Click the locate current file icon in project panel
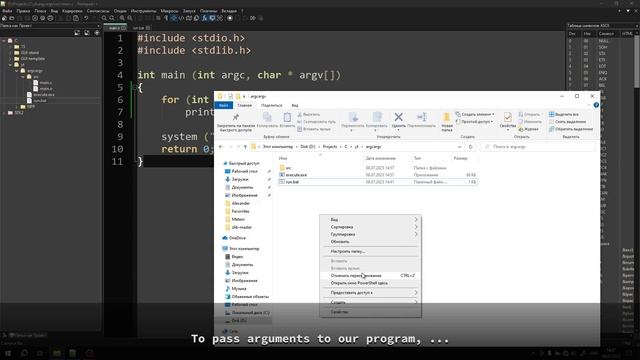This screenshot has width=640, height=360. coord(97,33)
